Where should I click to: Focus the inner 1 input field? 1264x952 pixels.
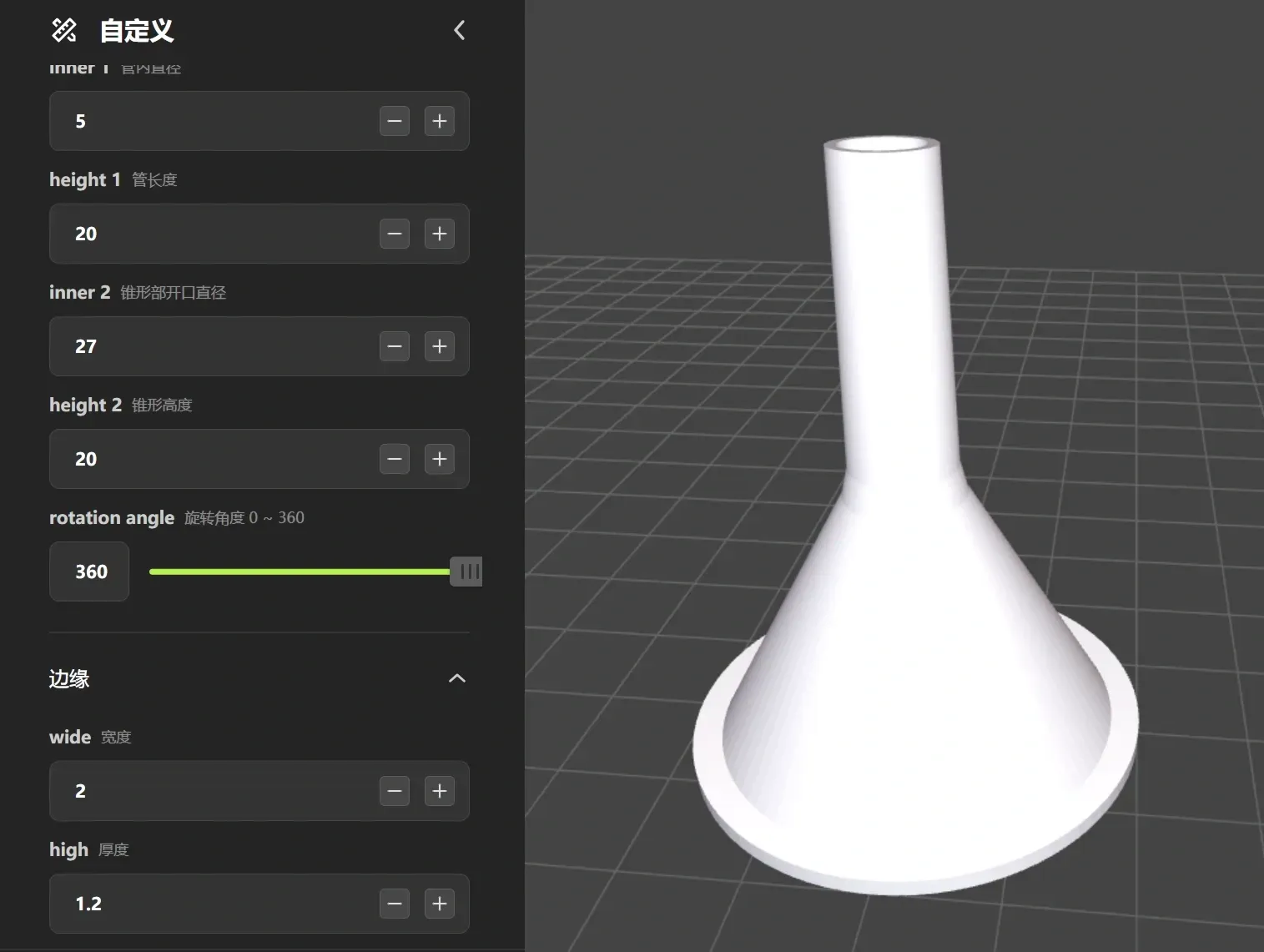pyautogui.click(x=259, y=121)
